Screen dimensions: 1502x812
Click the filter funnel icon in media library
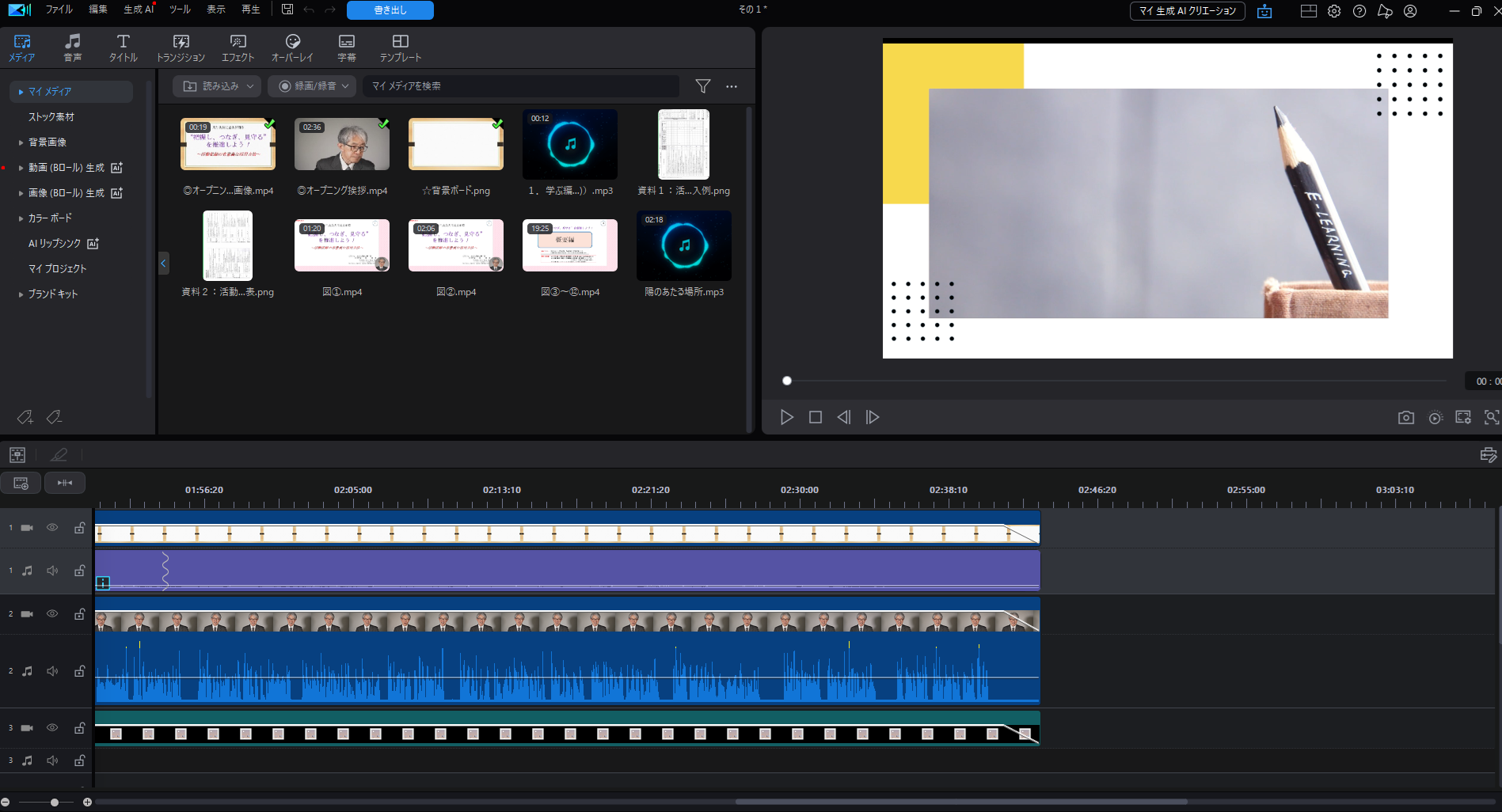[x=702, y=86]
